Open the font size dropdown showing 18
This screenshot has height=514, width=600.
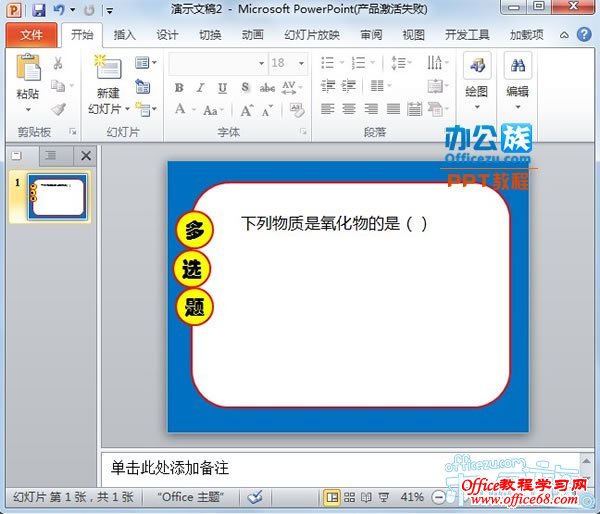click(x=288, y=62)
